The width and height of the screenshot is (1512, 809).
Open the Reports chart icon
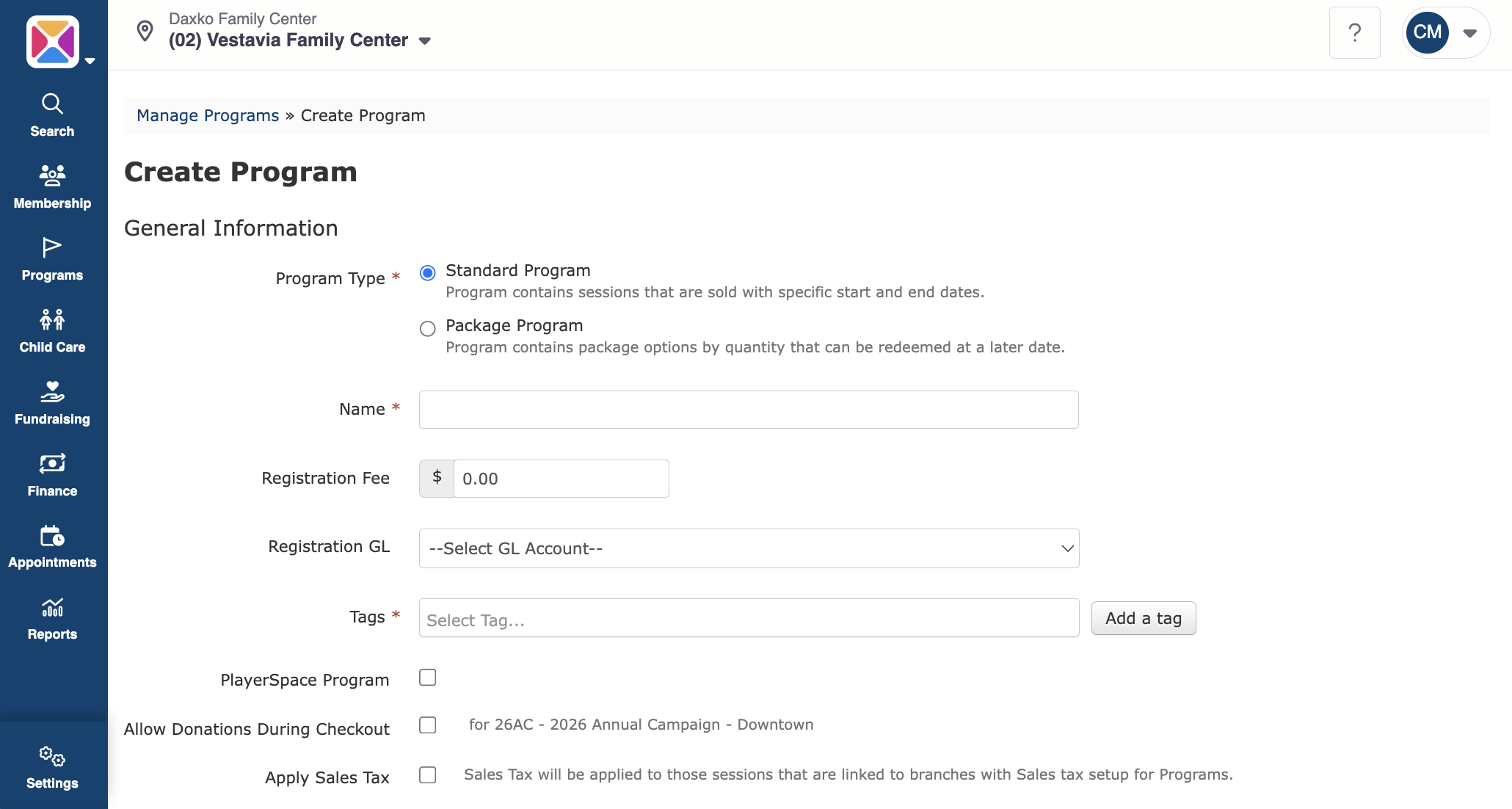coord(52,608)
